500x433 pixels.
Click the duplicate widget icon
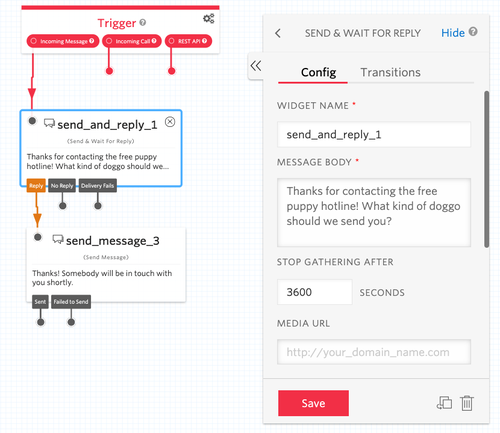tap(444, 403)
